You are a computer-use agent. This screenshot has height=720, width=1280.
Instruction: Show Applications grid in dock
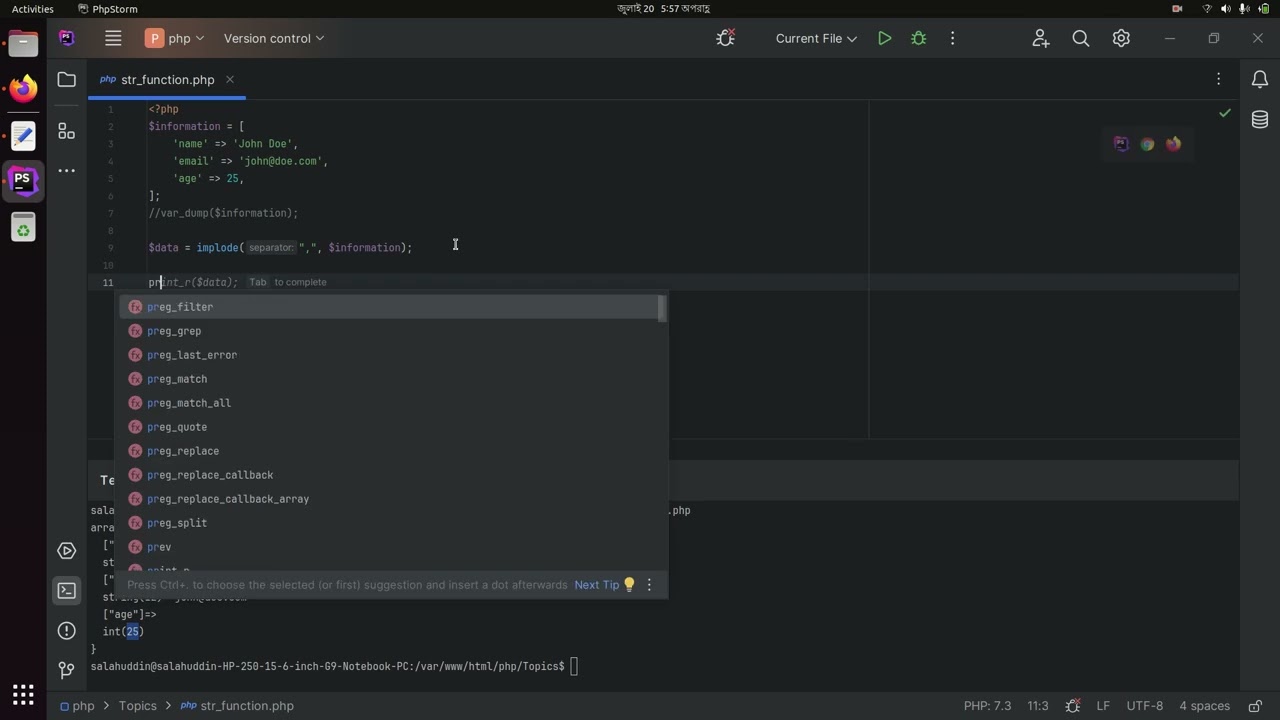pyautogui.click(x=23, y=694)
